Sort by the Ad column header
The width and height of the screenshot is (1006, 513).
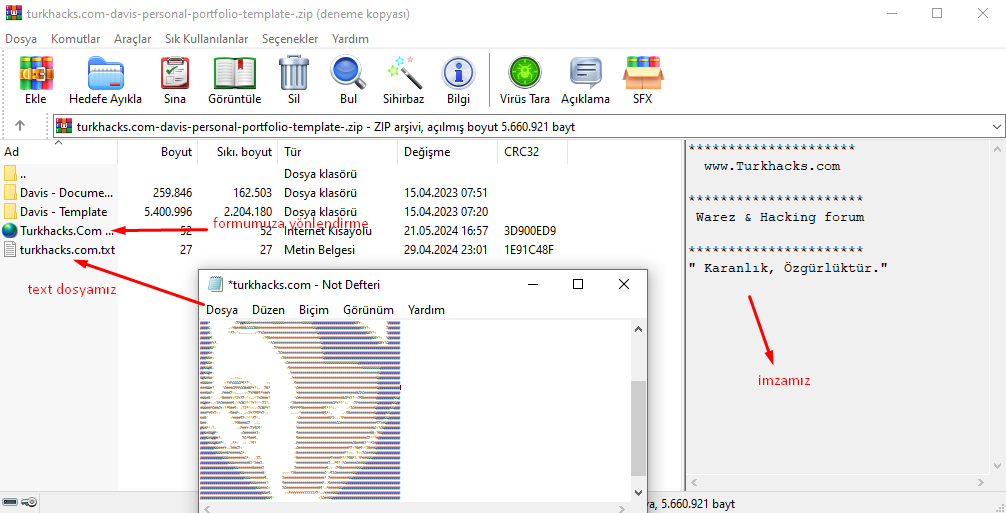58,152
